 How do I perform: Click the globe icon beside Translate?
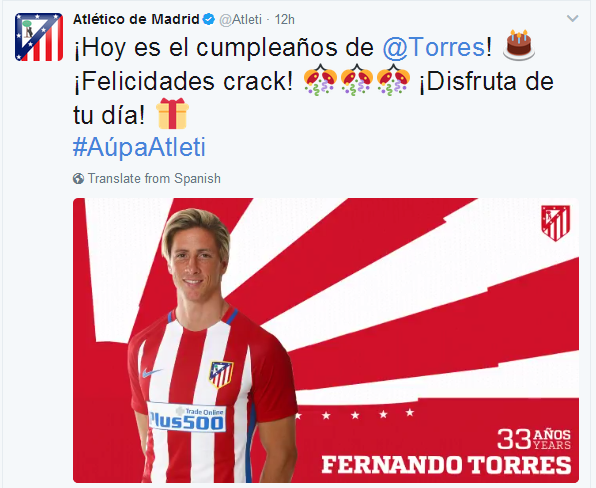pos(78,179)
